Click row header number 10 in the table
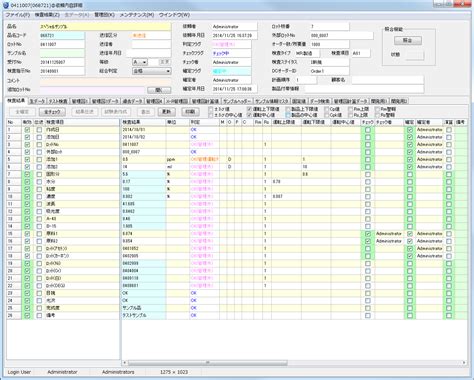The height and width of the screenshot is (380, 474). (x=14, y=197)
